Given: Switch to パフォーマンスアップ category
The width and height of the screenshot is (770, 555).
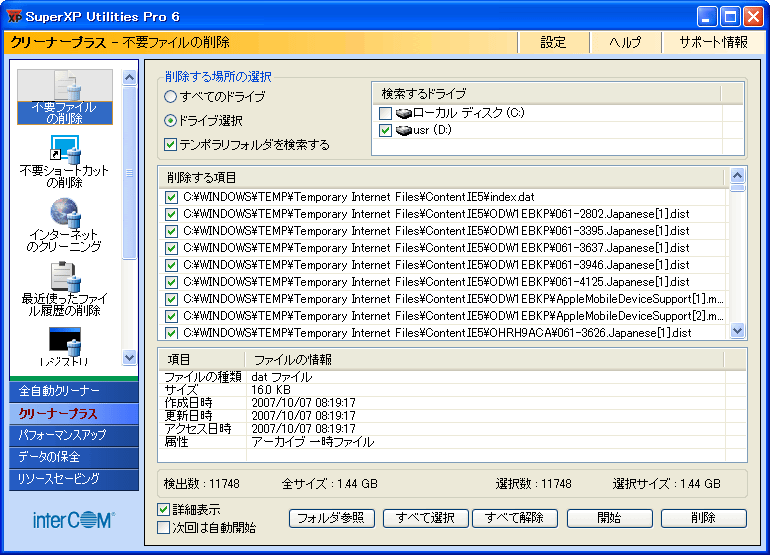Looking at the screenshot, I should 74,435.
